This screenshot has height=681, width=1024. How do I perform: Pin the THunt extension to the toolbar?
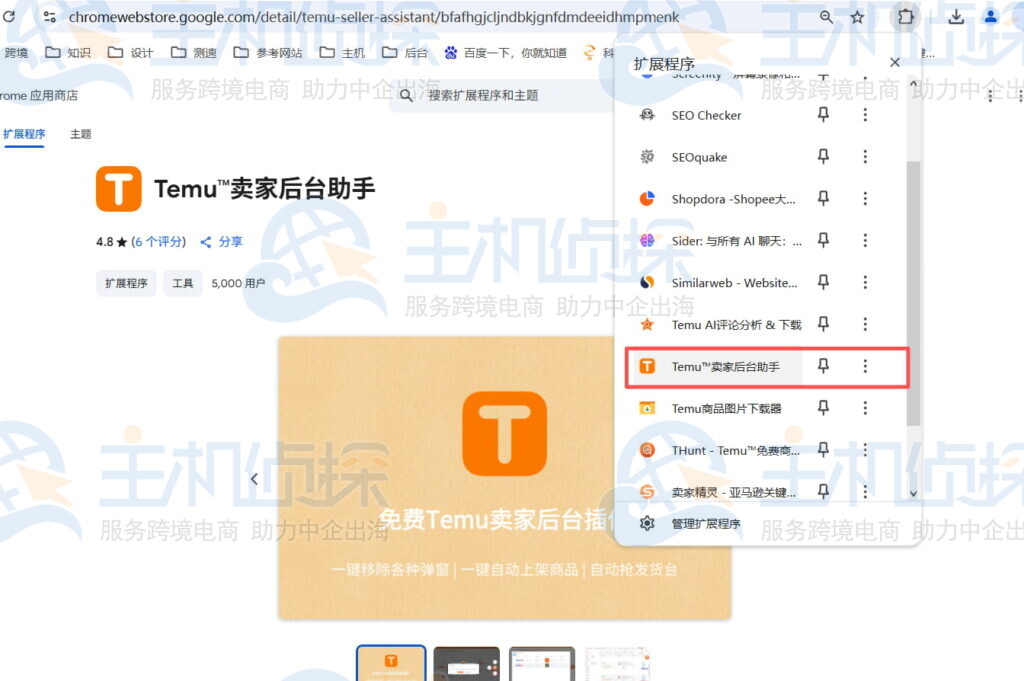coord(823,450)
